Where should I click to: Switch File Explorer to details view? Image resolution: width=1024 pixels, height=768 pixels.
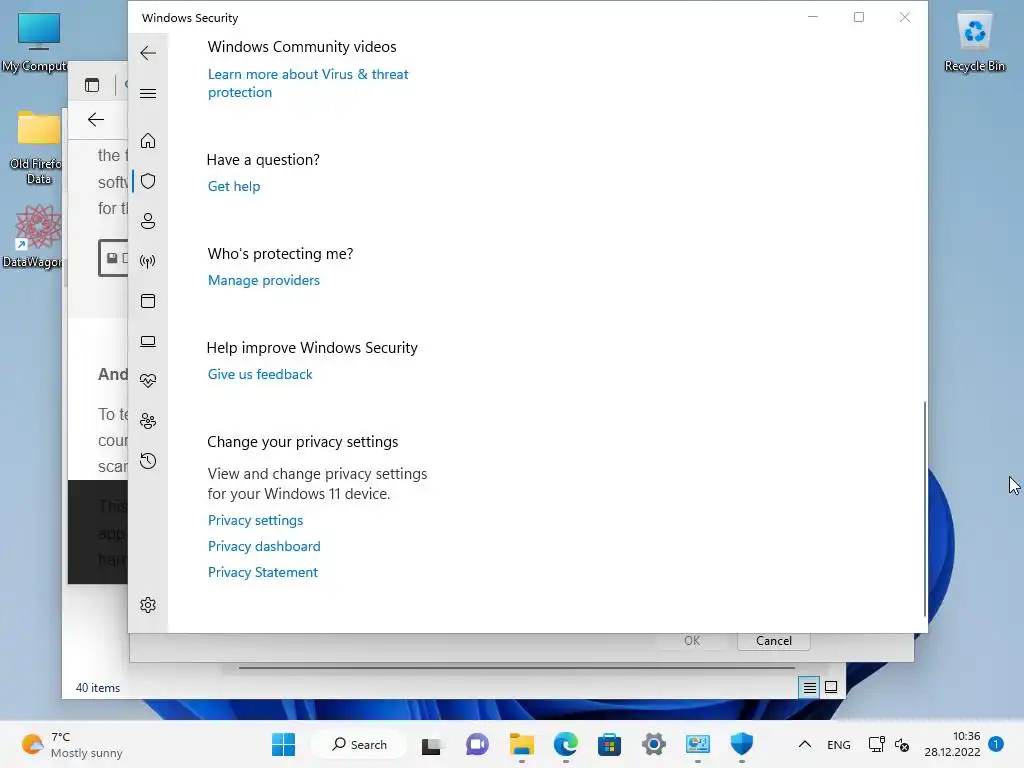[809, 687]
